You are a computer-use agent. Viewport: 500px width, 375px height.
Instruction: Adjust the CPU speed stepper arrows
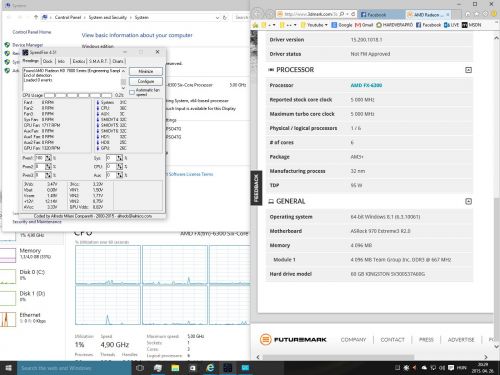119,166
